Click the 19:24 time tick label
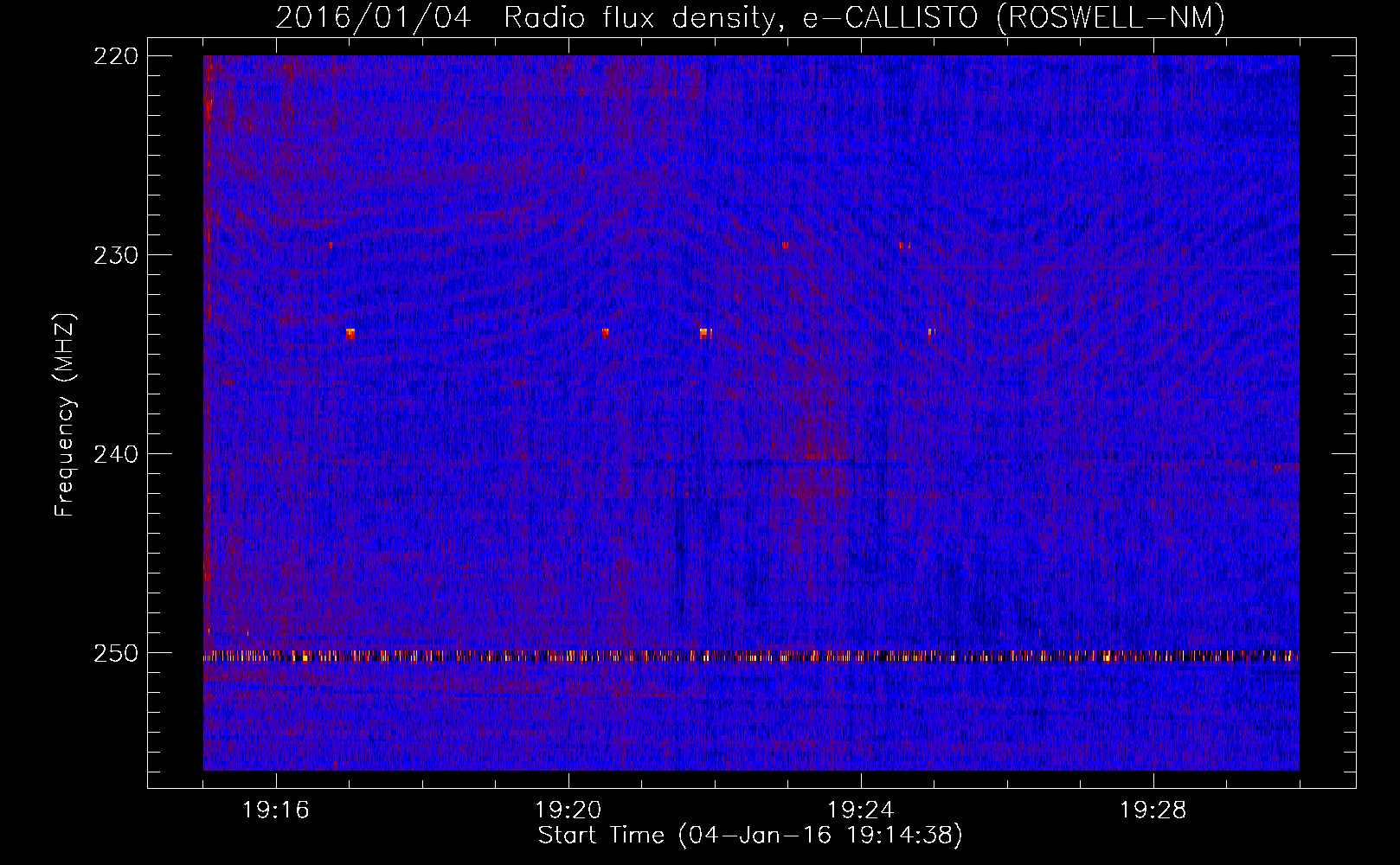 tap(861, 811)
